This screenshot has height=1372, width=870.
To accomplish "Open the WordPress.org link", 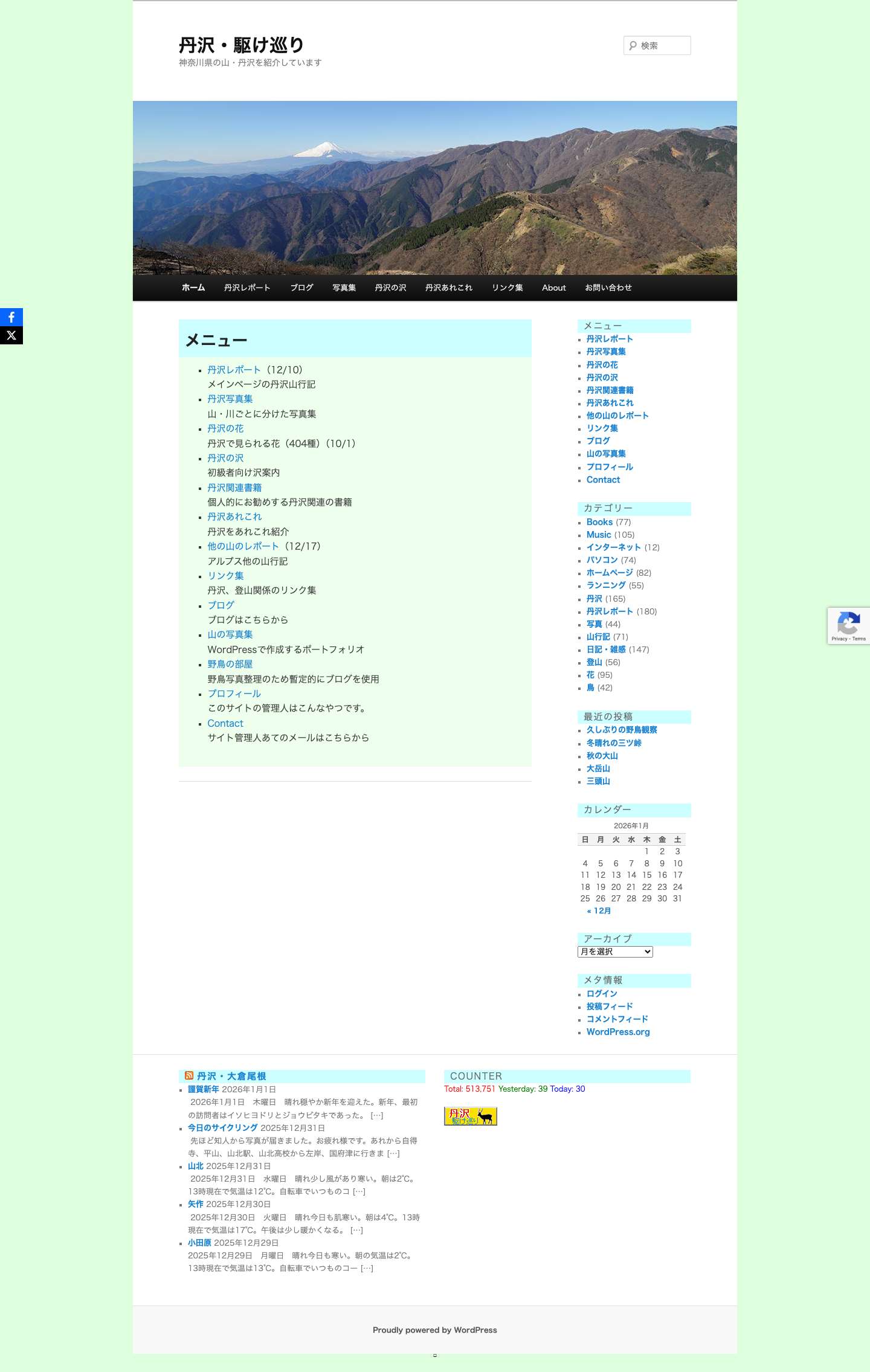I will [618, 1032].
